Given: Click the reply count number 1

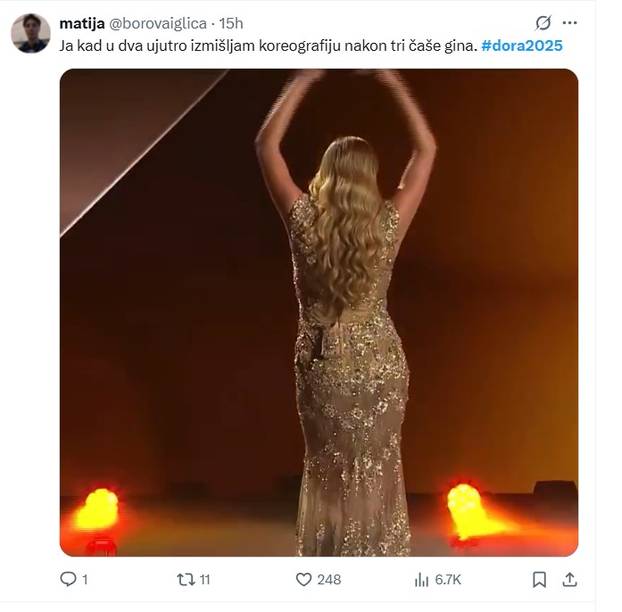Looking at the screenshot, I should coord(85,579).
